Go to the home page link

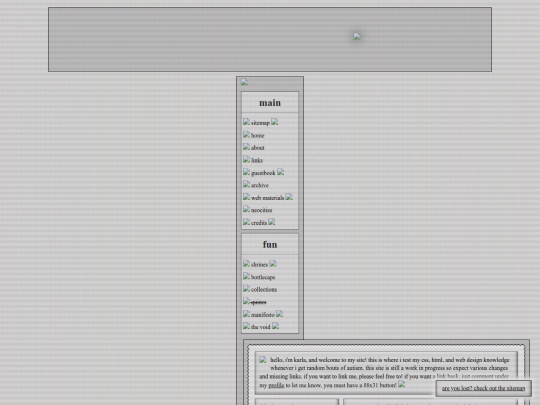coord(258,136)
